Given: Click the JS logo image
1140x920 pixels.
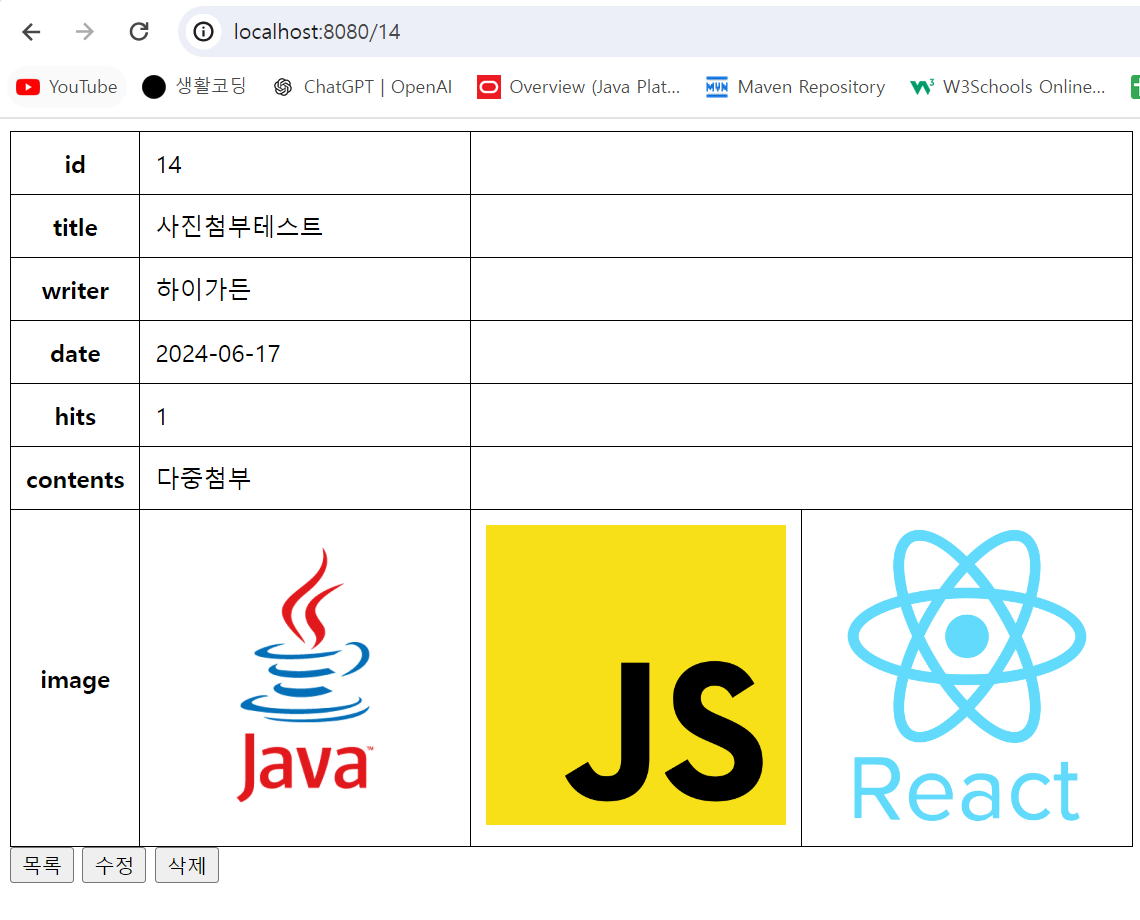Looking at the screenshot, I should coord(635,675).
